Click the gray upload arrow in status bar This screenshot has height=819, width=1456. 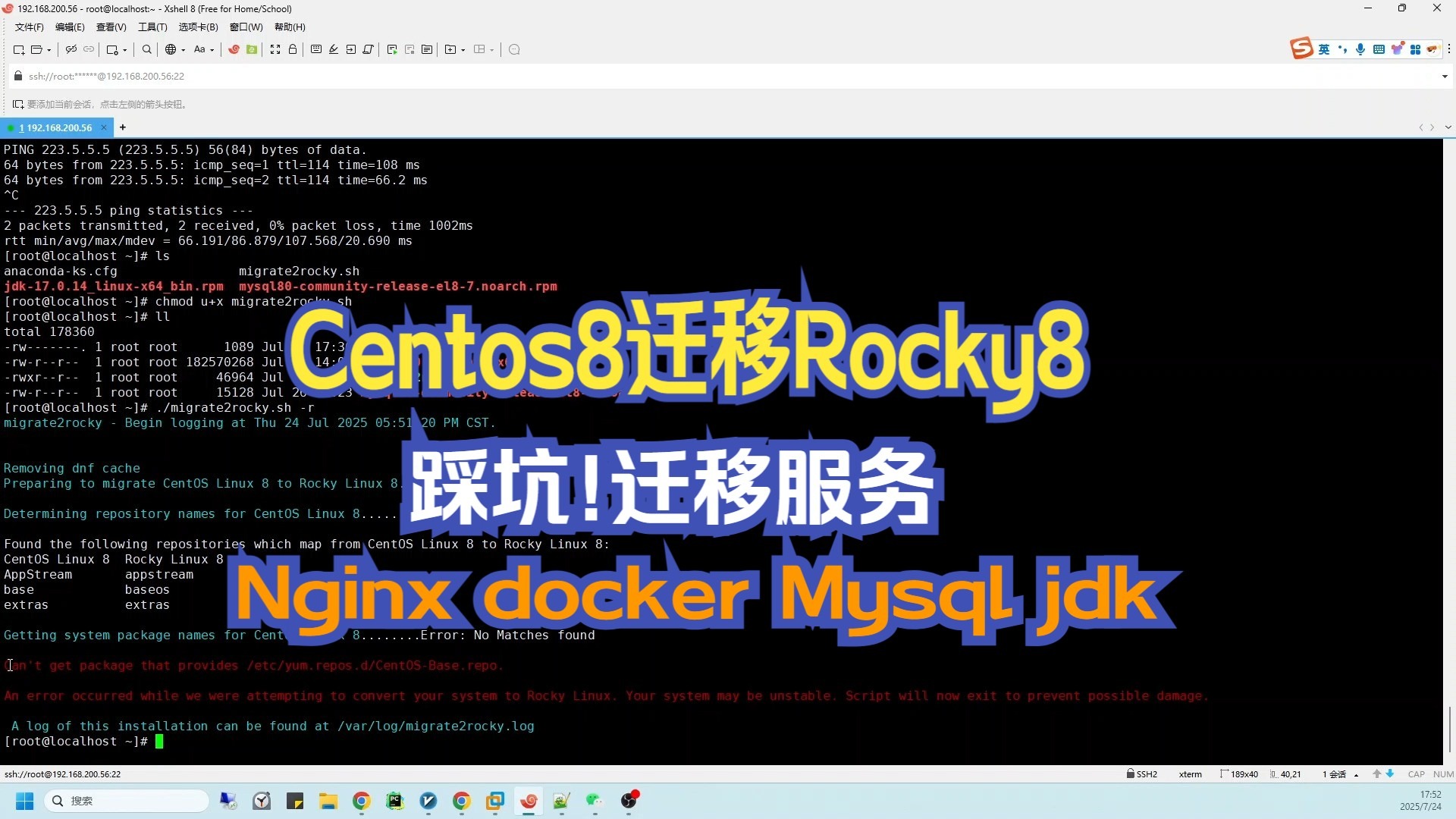point(1377,774)
